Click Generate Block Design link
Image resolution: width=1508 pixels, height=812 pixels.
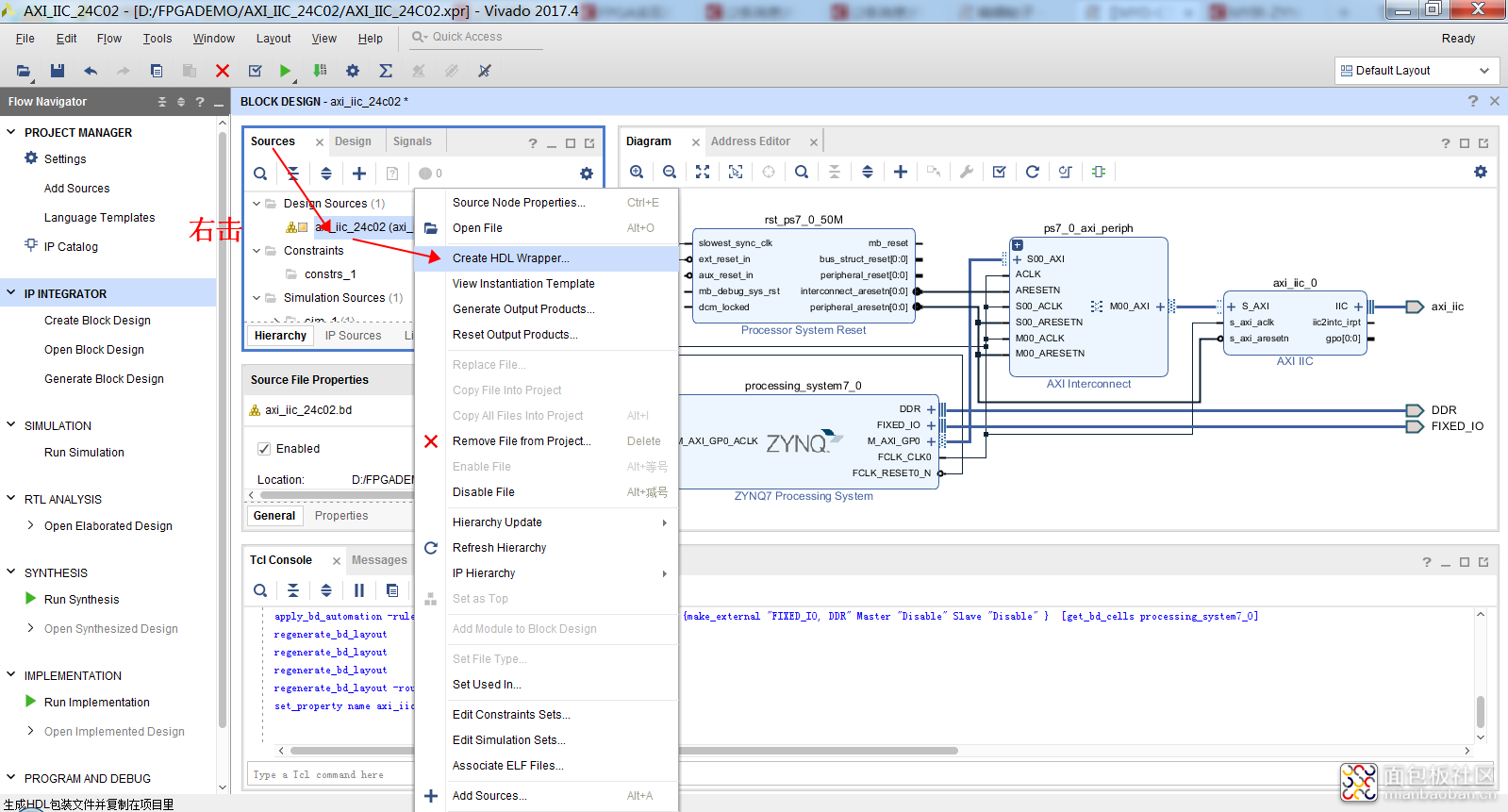(x=104, y=379)
